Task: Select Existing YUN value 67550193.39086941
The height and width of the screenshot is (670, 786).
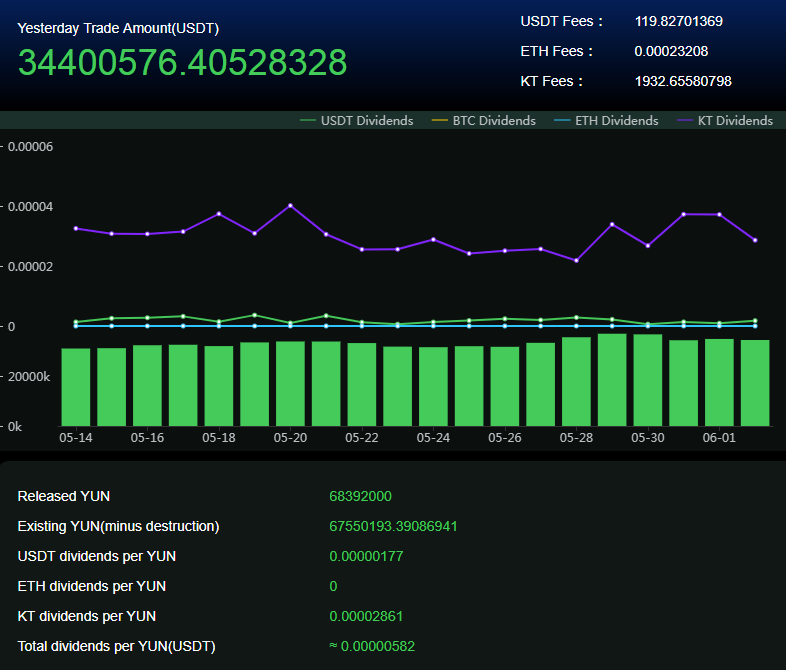Action: pyautogui.click(x=394, y=527)
